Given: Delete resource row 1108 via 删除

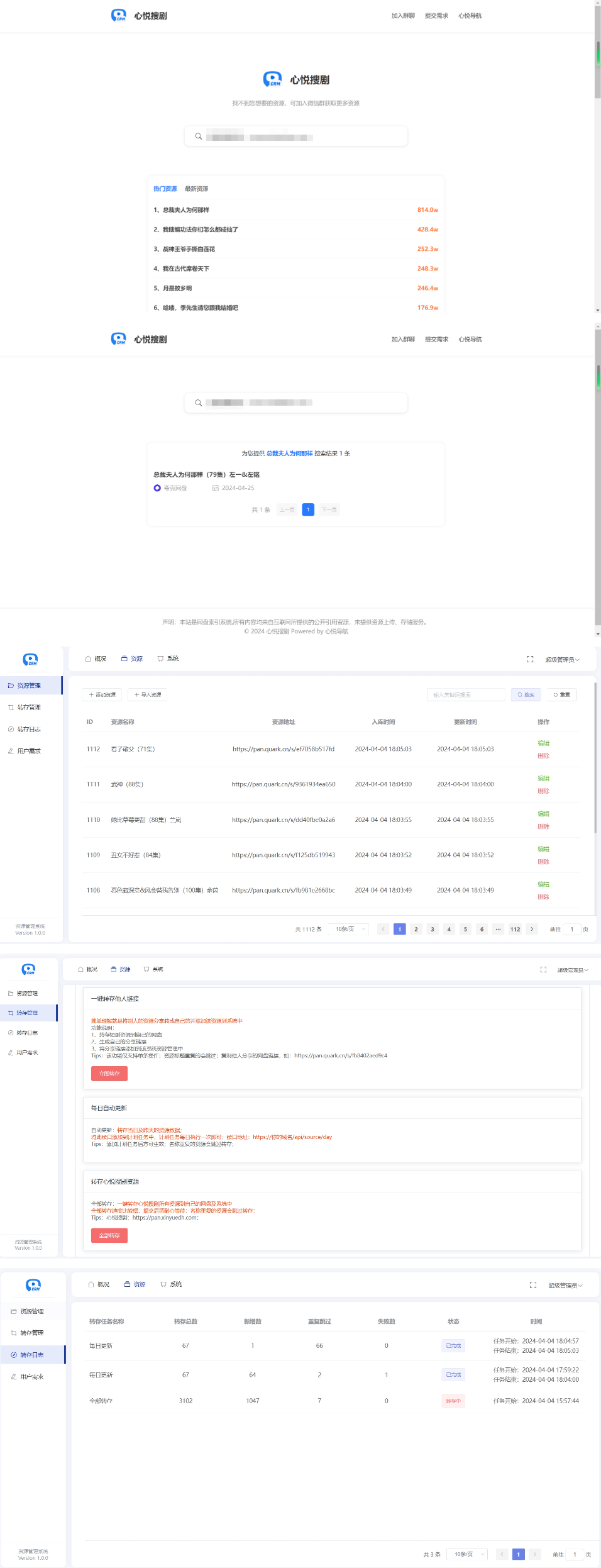Looking at the screenshot, I should [x=543, y=897].
